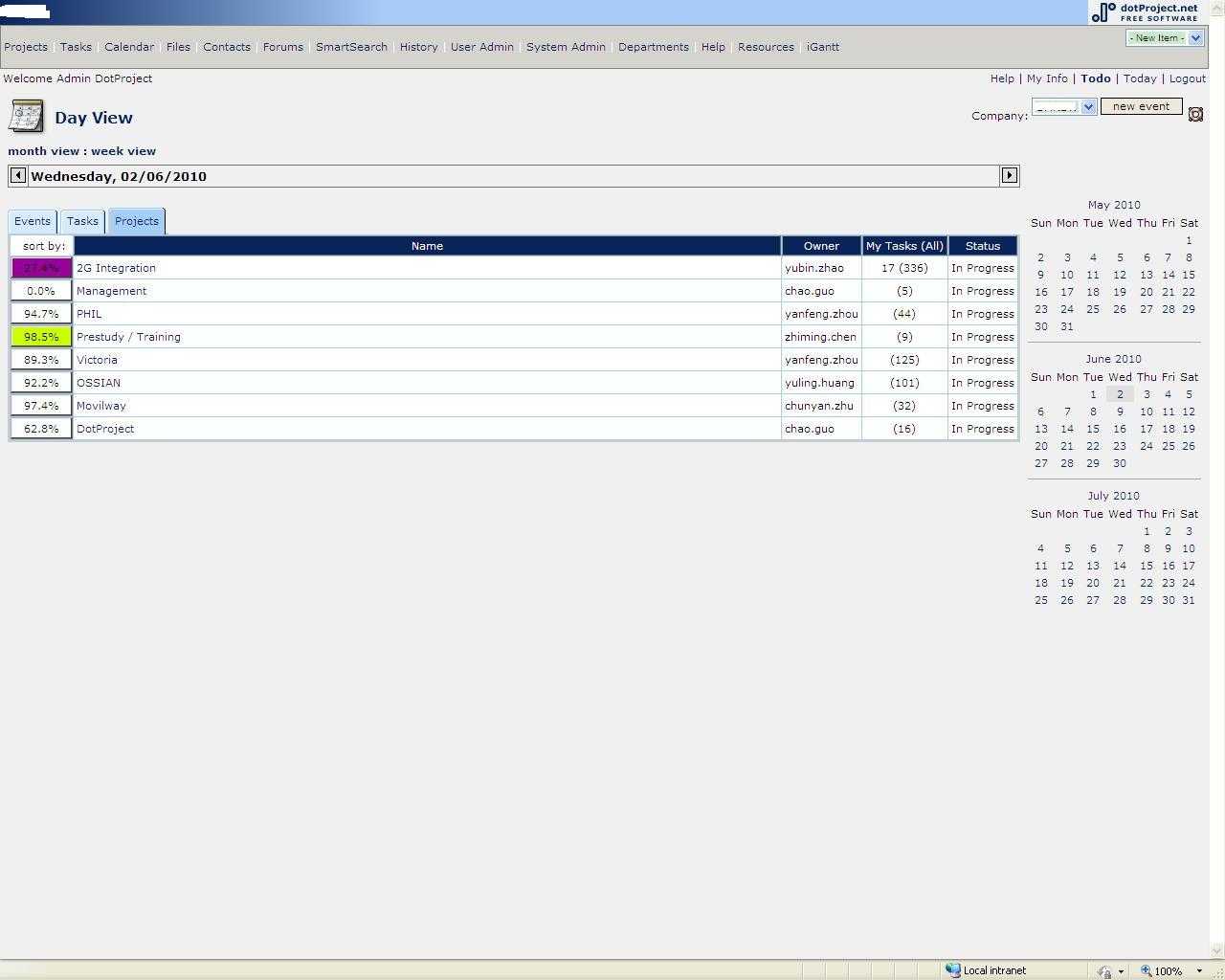Click Help link in user bar
The height and width of the screenshot is (980, 1225).
1002,78
